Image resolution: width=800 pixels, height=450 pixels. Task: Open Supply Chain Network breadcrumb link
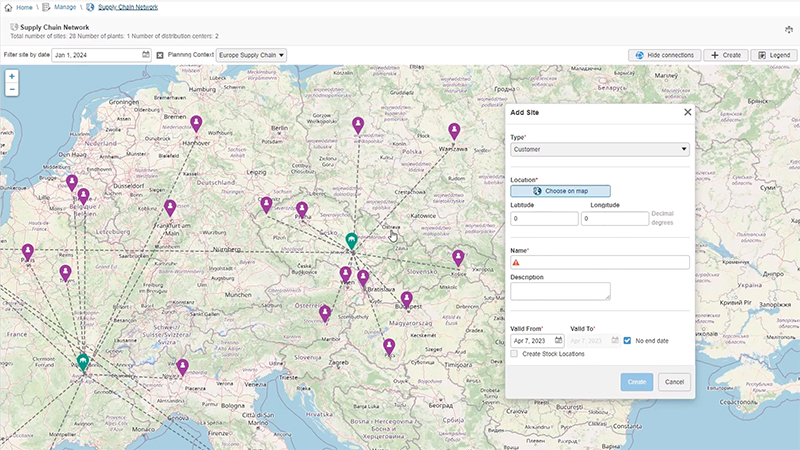(128, 7)
